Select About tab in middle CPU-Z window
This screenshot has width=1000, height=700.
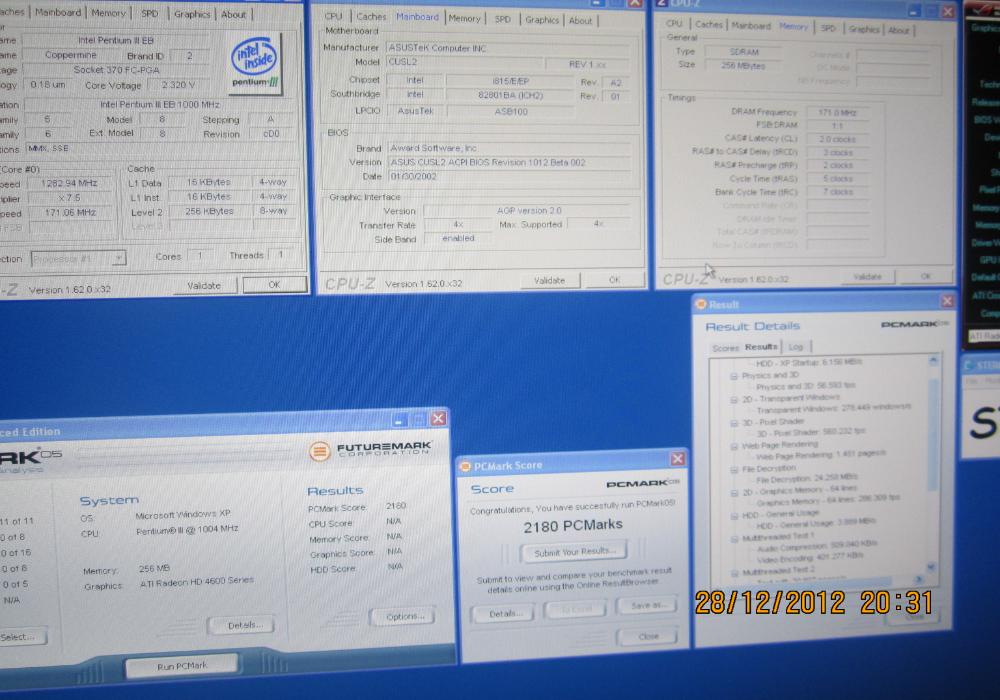580,20
